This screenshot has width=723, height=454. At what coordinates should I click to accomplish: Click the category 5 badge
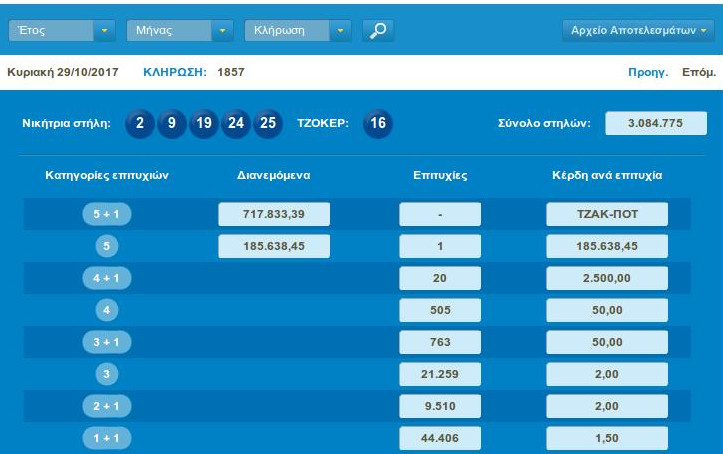point(107,246)
